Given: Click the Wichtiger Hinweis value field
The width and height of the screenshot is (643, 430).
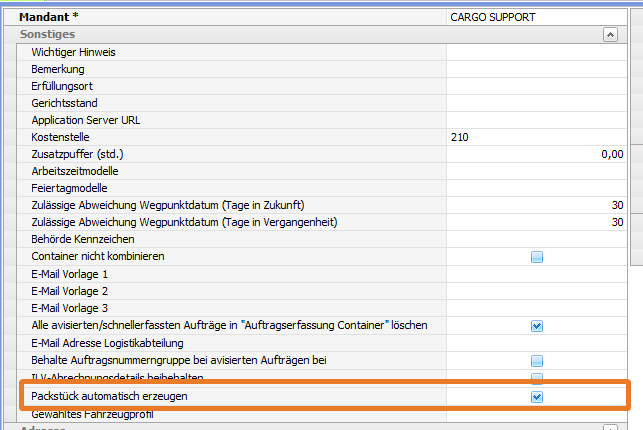Looking at the screenshot, I should 536,51.
